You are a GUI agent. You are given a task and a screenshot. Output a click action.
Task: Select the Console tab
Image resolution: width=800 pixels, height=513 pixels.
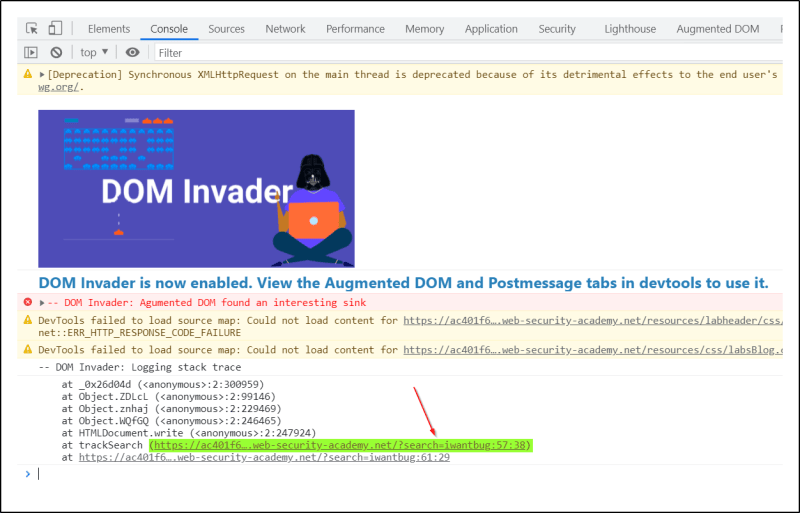[169, 29]
